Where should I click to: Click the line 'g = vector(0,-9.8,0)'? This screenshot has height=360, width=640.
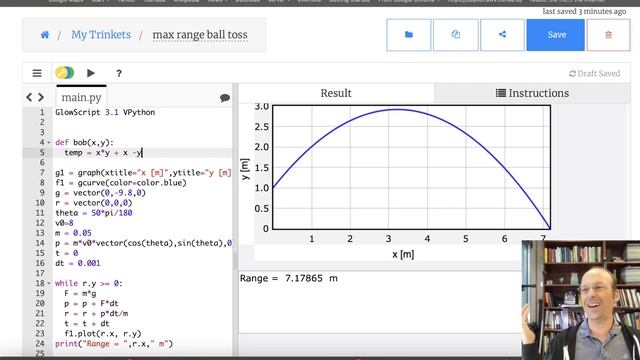click(100, 193)
